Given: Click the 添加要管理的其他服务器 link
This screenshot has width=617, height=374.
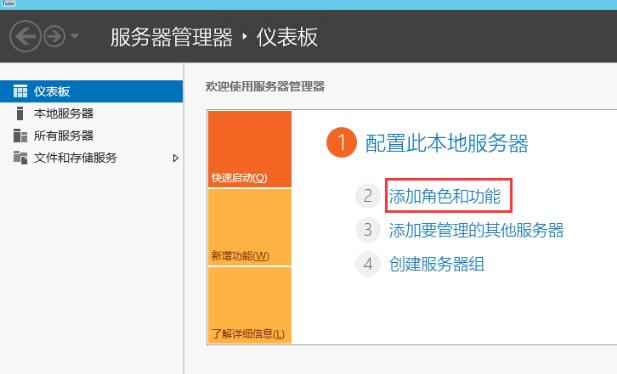Looking at the screenshot, I should tap(476, 230).
